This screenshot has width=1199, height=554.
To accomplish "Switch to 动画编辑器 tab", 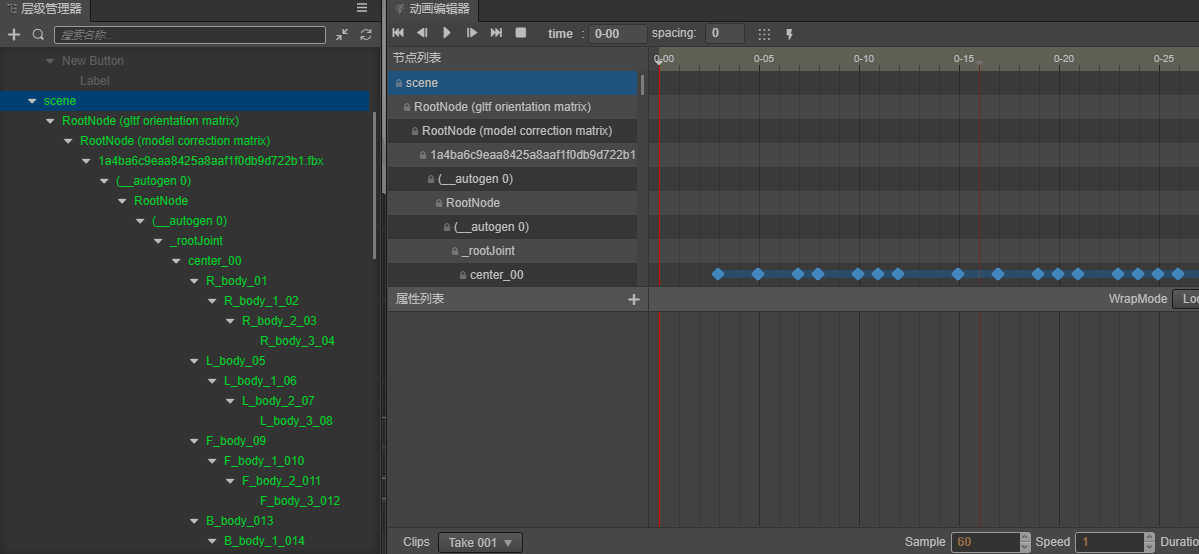I will [433, 9].
